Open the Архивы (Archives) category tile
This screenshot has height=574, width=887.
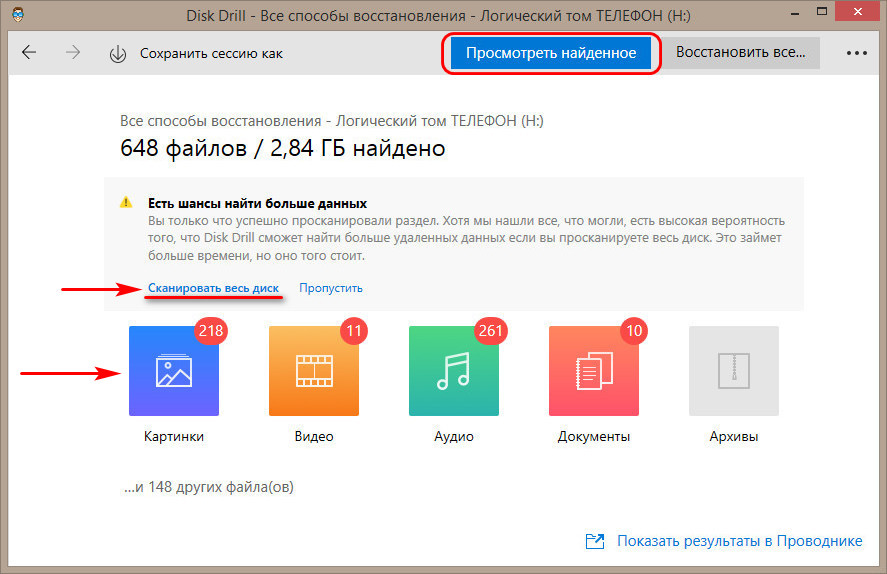click(733, 370)
